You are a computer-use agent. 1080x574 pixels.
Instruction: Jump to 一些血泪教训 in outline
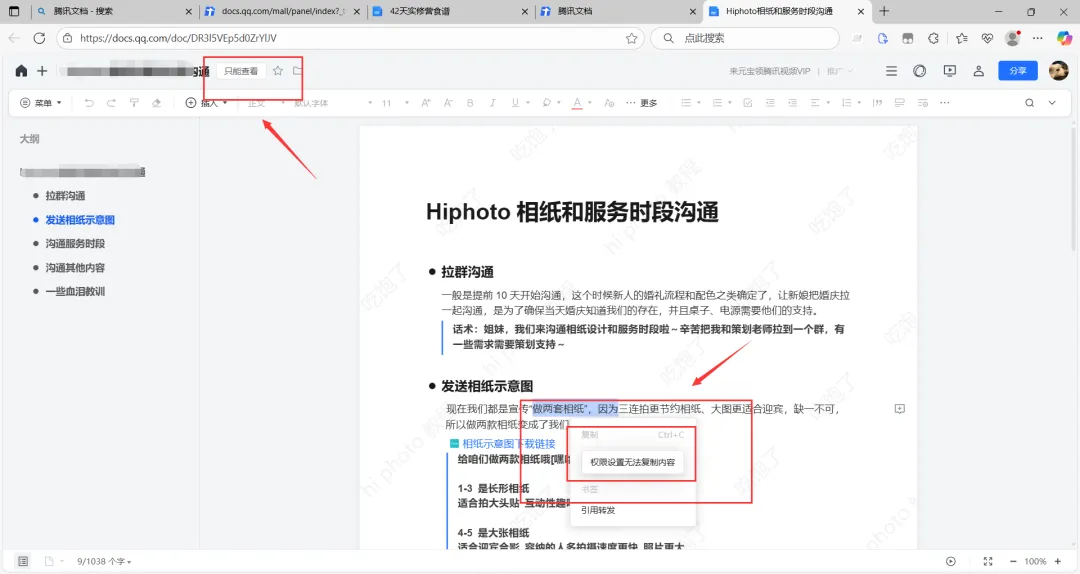click(75, 291)
